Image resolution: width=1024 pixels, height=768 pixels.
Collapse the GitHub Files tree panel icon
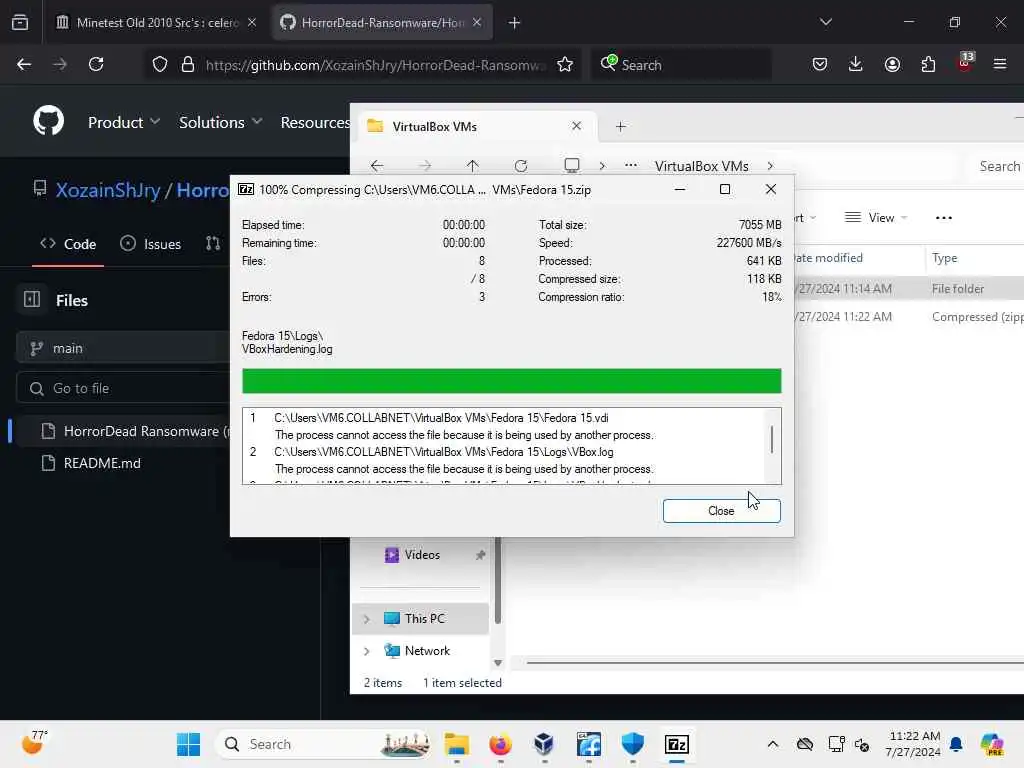point(32,299)
